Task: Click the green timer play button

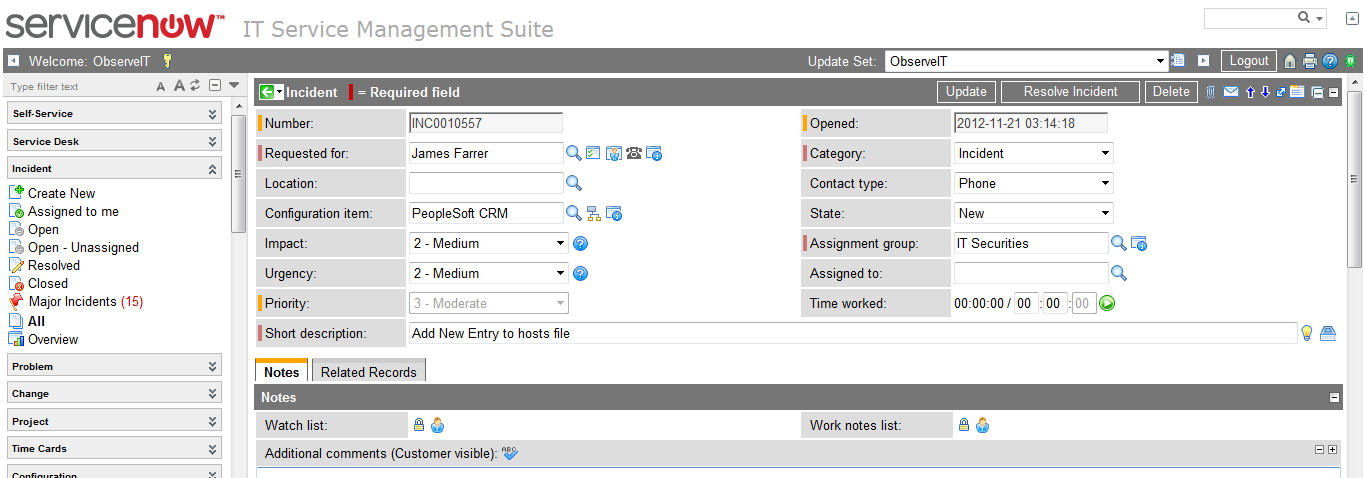Action: tap(1107, 303)
